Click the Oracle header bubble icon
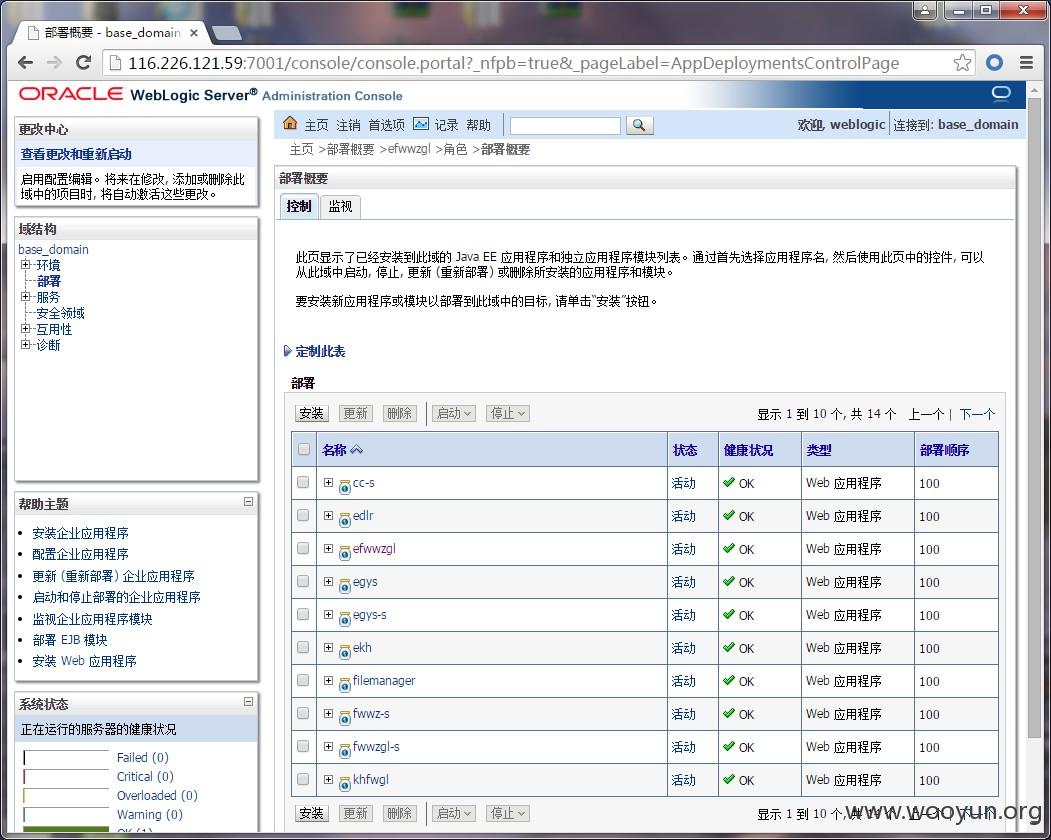 1001,93
